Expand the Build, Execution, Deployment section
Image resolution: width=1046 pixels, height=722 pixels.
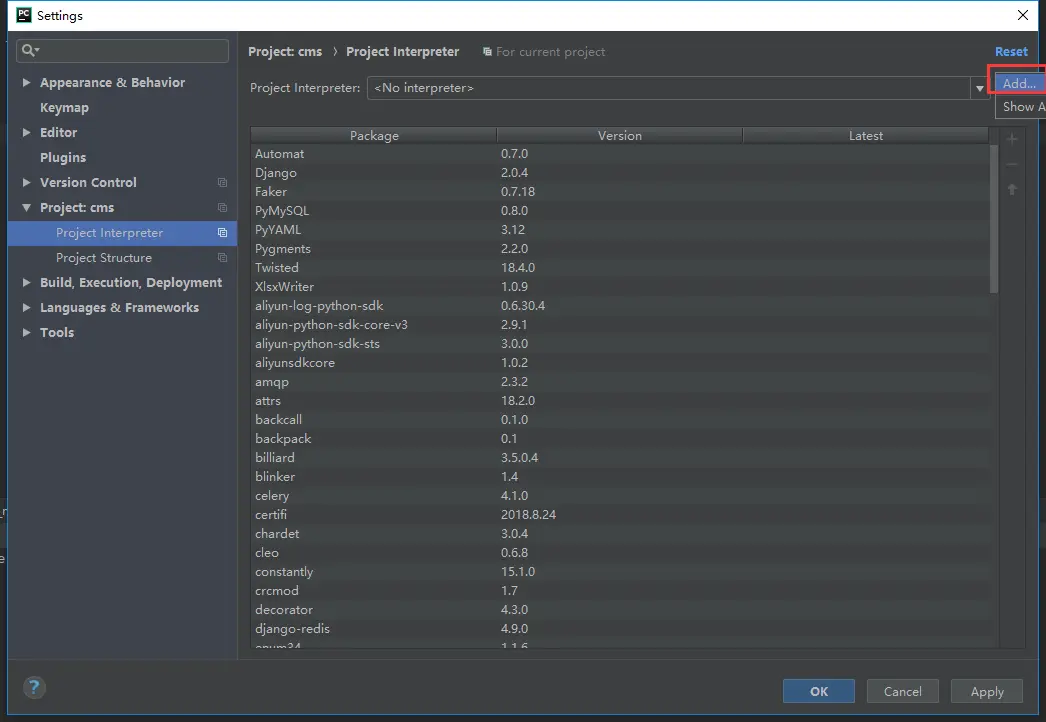tap(26, 282)
